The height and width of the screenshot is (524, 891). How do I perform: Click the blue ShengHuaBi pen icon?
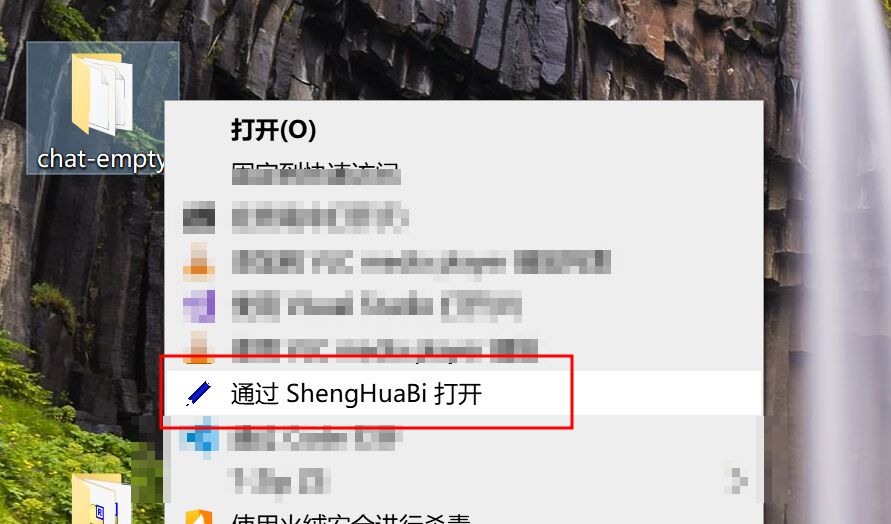tap(198, 393)
